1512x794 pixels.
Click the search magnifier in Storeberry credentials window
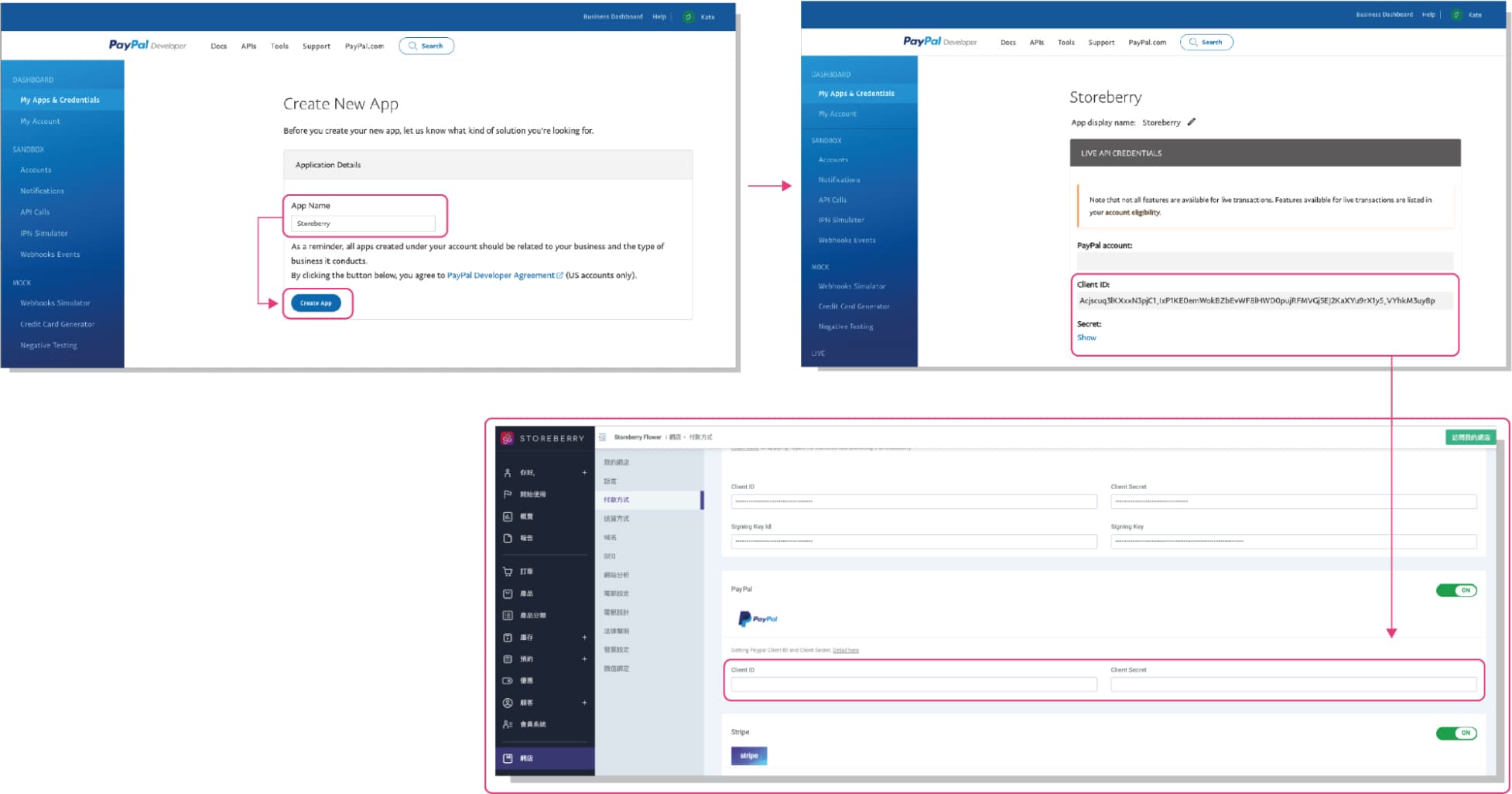pyautogui.click(x=1193, y=42)
